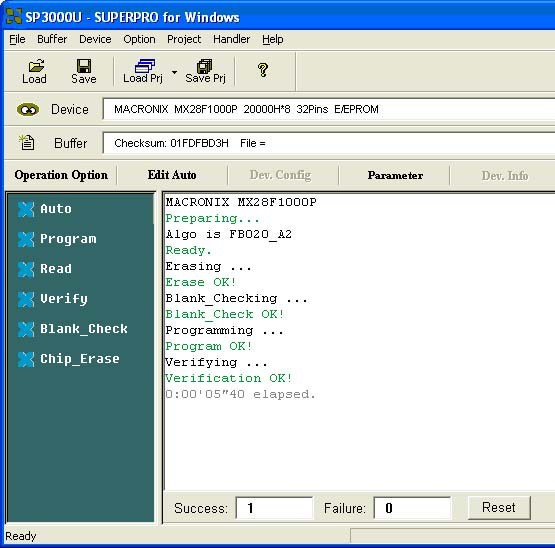Click the Buffer document icon

point(27,143)
